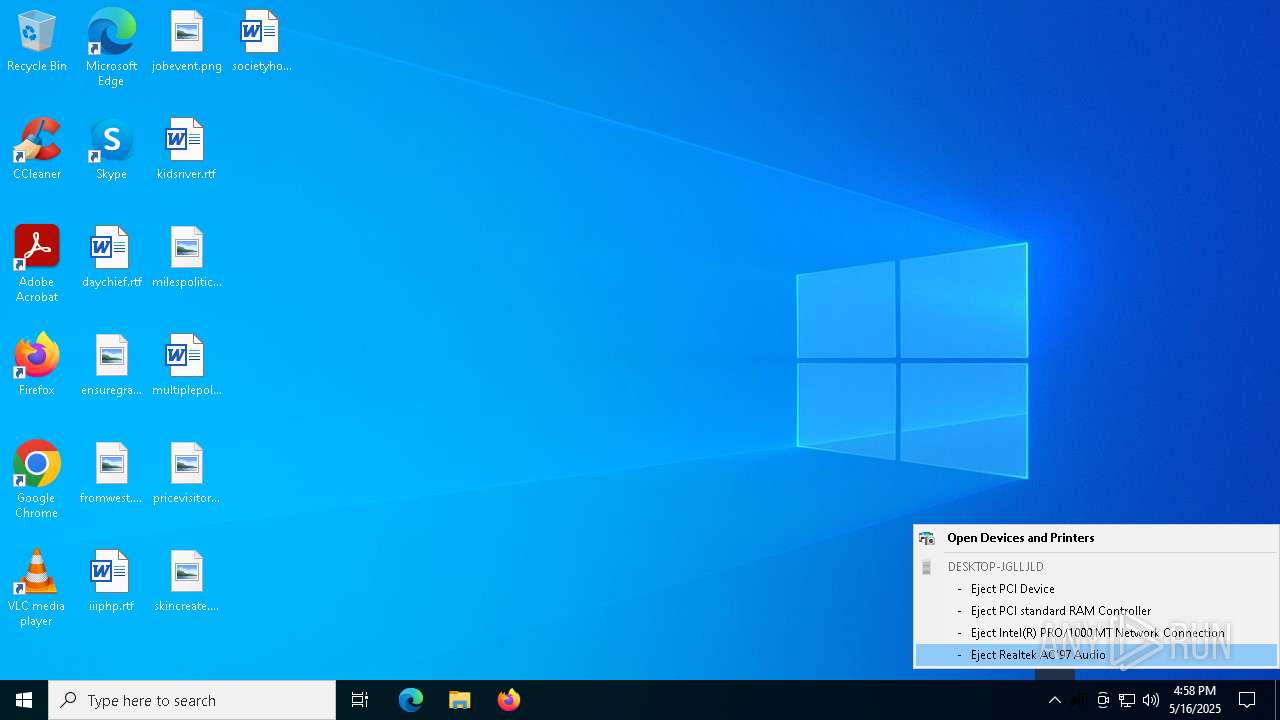Launch Firefox from taskbar
The image size is (1280, 720).
(x=509, y=700)
